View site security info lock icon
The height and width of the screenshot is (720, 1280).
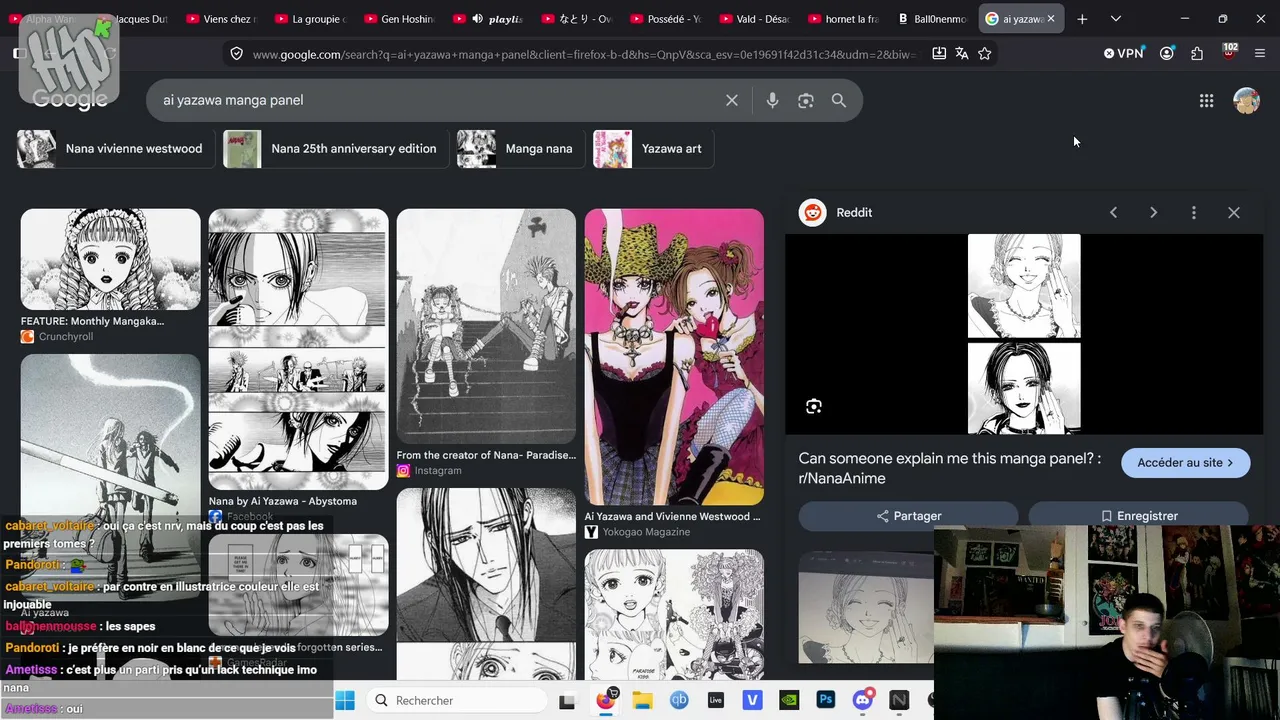(x=236, y=53)
